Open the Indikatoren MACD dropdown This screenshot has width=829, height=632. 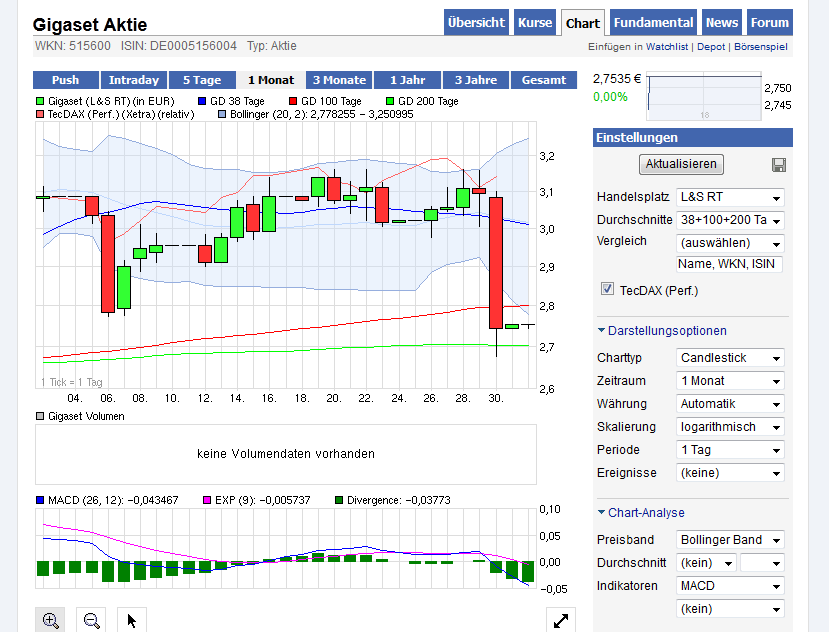tap(730, 586)
